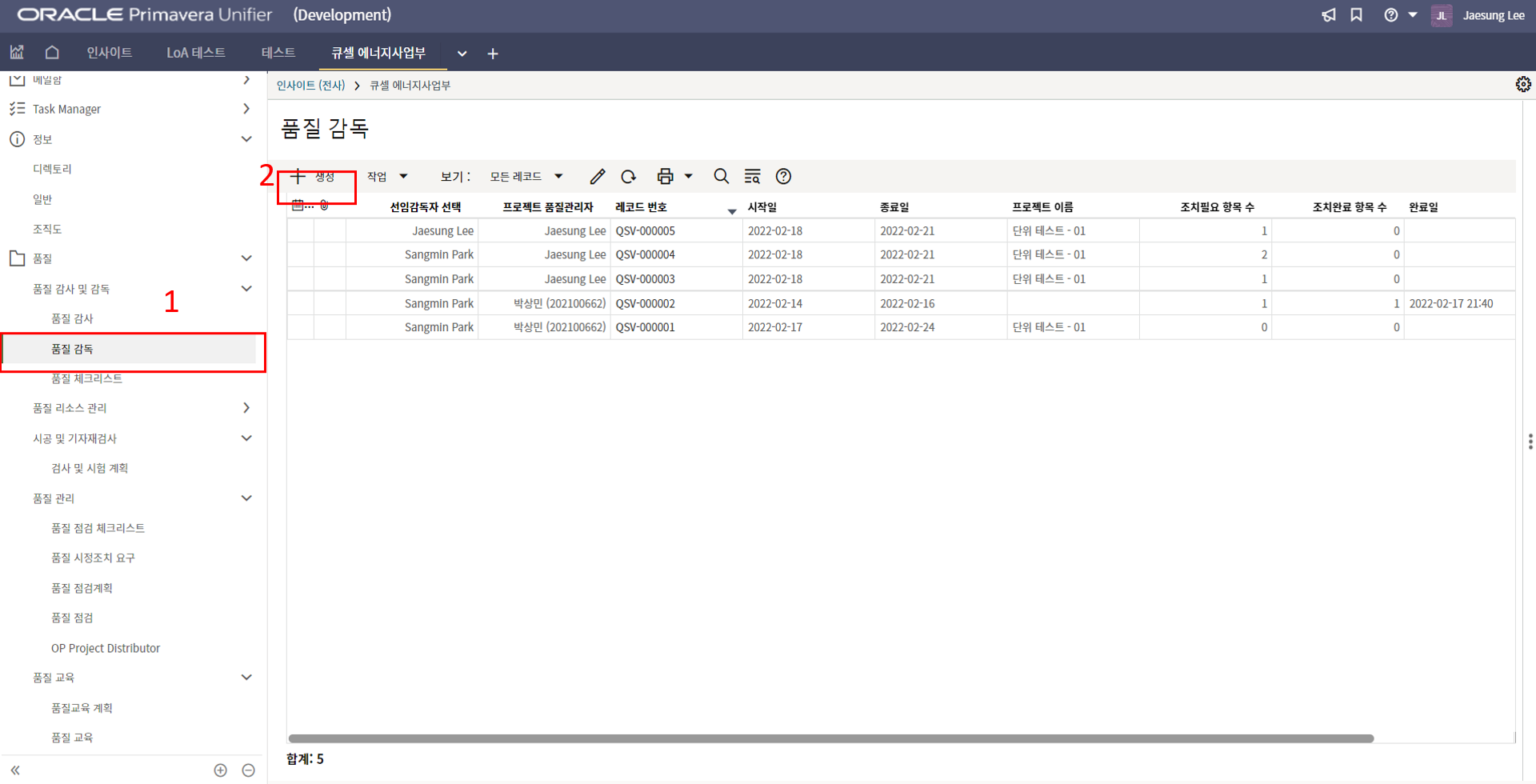This screenshot has width=1536, height=784.
Task: Follow the 인사이트 (전사) breadcrumb link
Action: click(x=310, y=86)
